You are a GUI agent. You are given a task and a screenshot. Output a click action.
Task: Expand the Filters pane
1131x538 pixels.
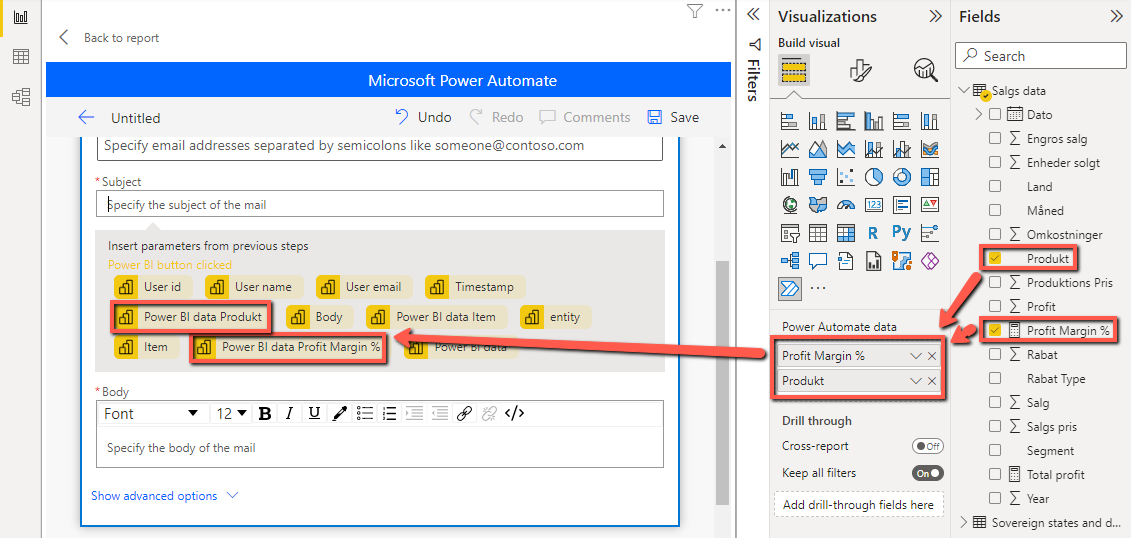click(754, 13)
